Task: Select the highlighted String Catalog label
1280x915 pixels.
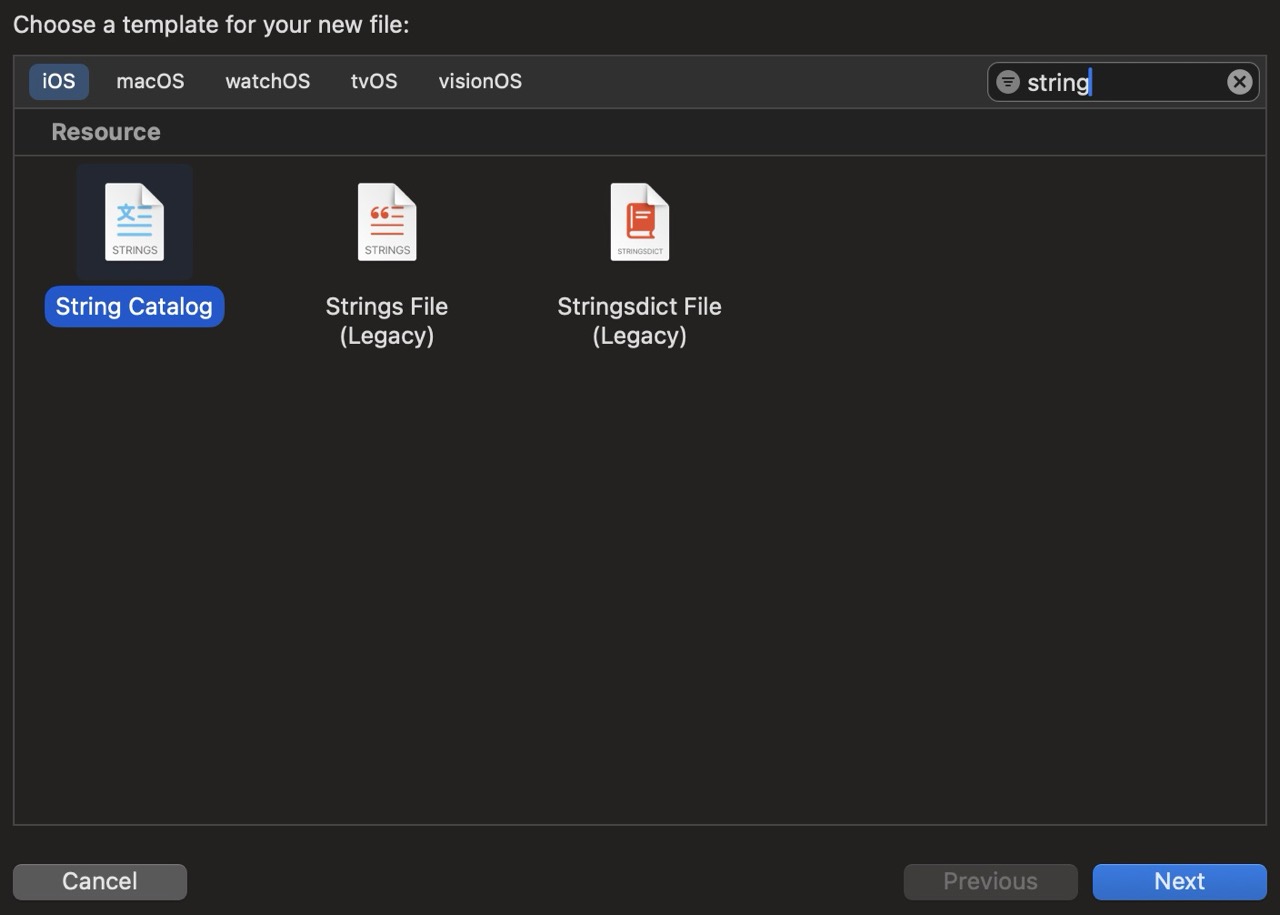Action: pos(134,306)
